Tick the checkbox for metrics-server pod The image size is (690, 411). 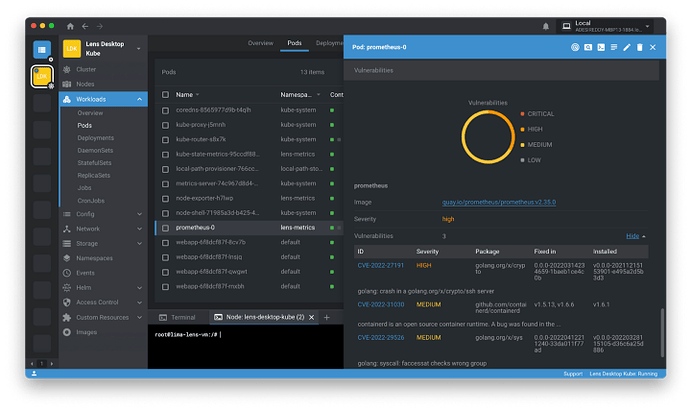(166, 184)
